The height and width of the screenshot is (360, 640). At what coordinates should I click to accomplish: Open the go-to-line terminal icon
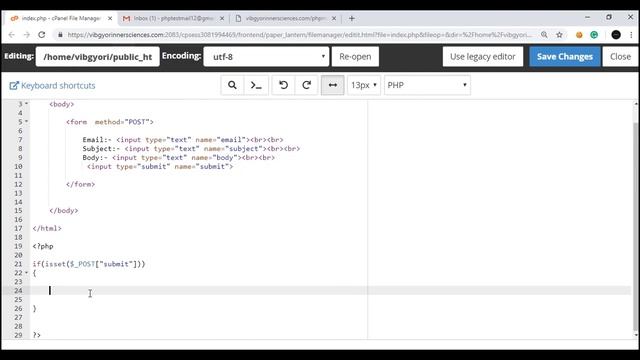[x=256, y=85]
